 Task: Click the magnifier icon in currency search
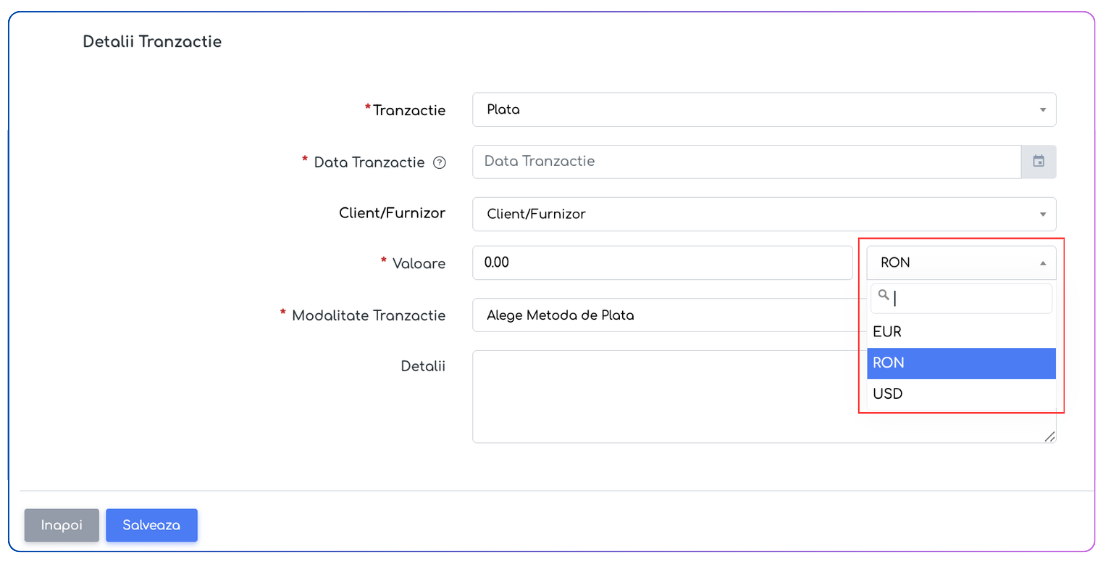[x=883, y=296]
